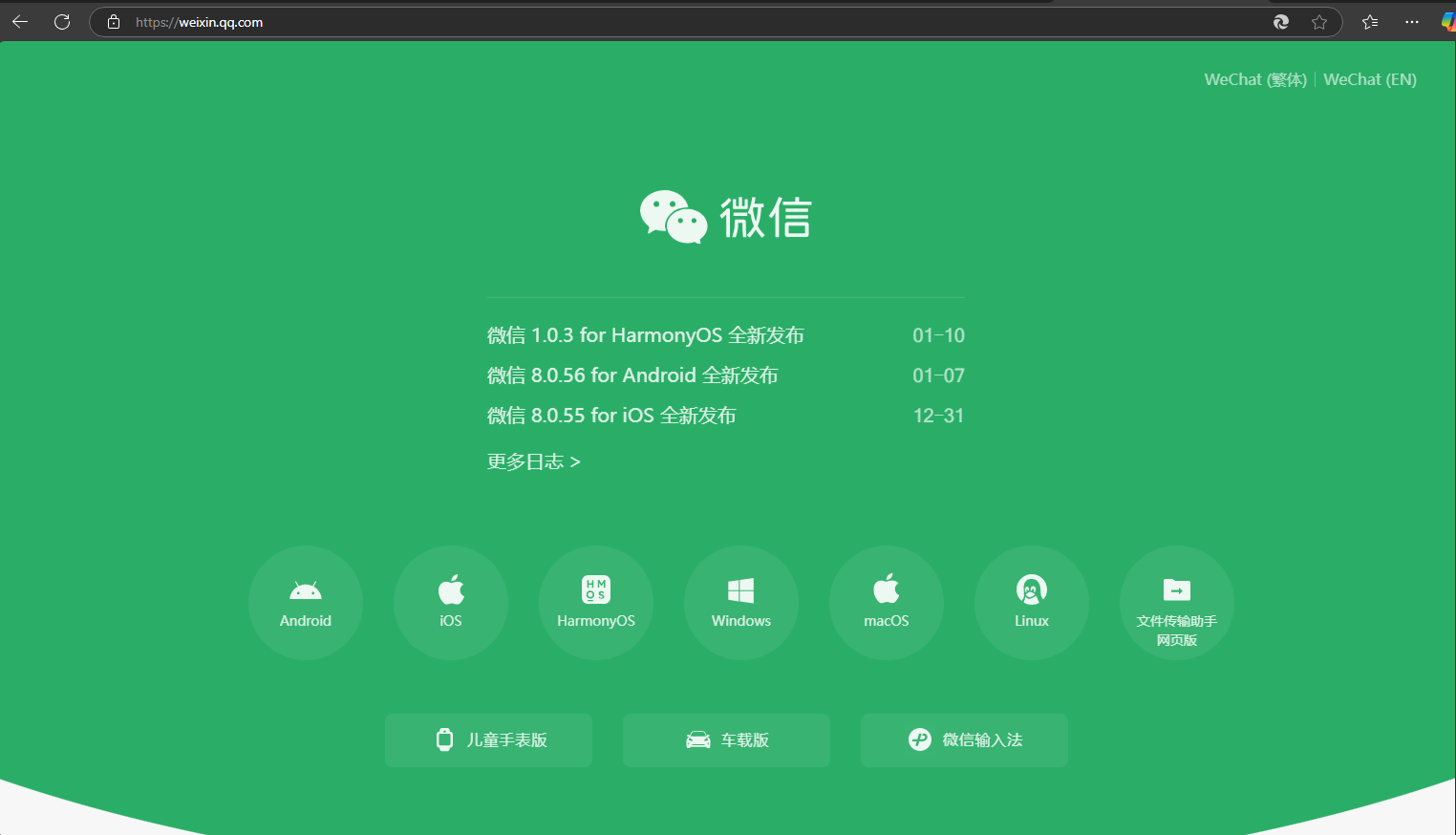Click the browser back arrow
Screen dimensions: 1456x835
tap(20, 22)
